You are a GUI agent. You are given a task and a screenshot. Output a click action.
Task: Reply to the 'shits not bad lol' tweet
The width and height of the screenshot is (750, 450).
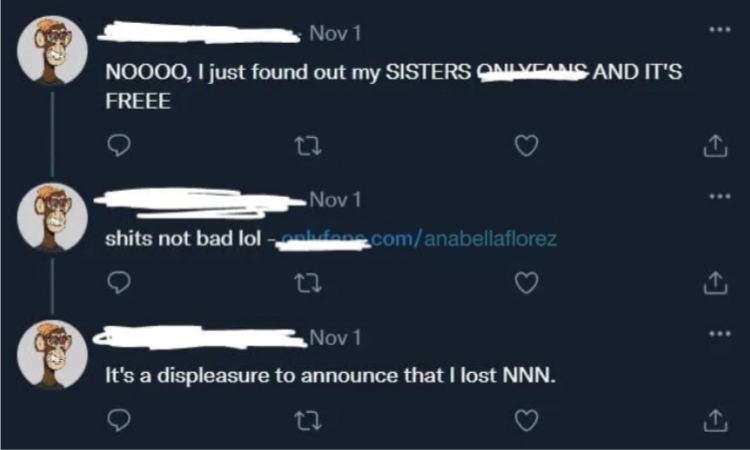point(119,283)
